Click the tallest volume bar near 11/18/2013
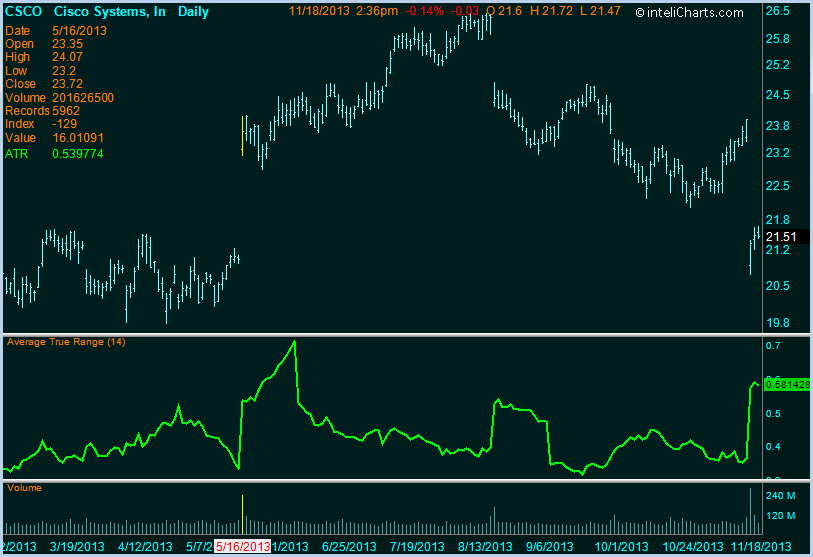 pos(750,511)
